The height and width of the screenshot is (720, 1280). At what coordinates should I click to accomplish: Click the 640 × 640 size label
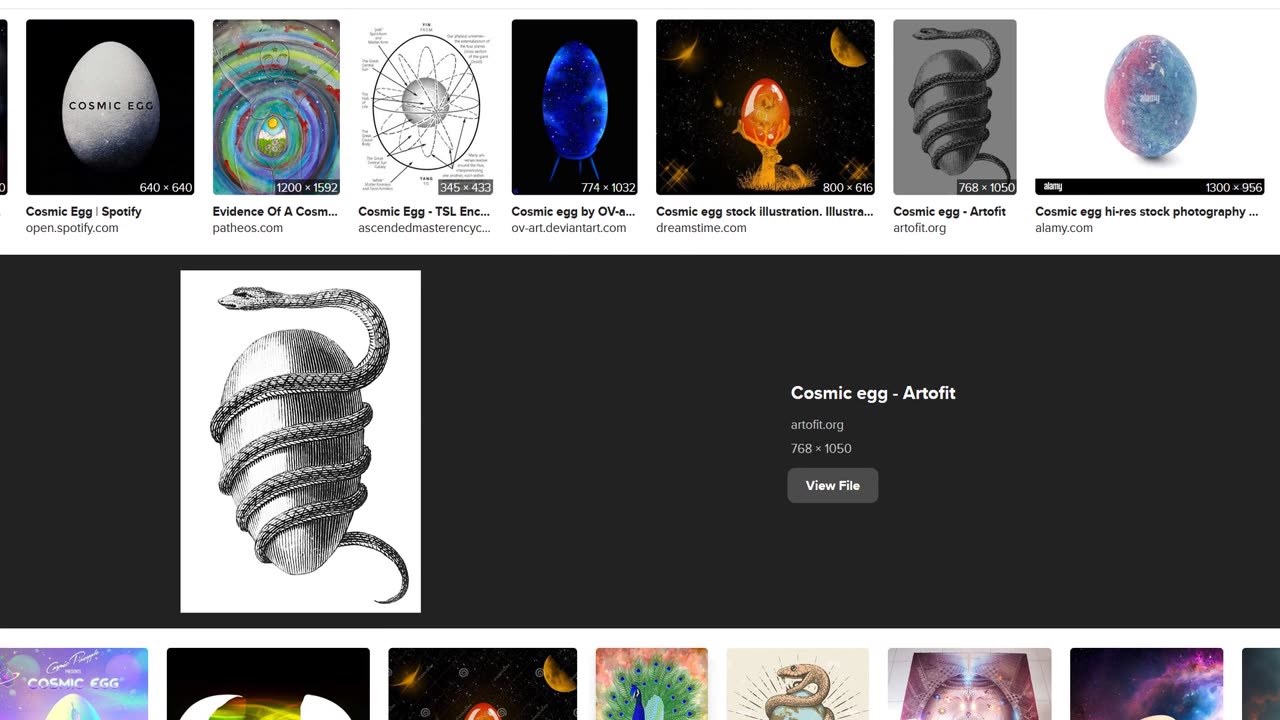click(166, 187)
